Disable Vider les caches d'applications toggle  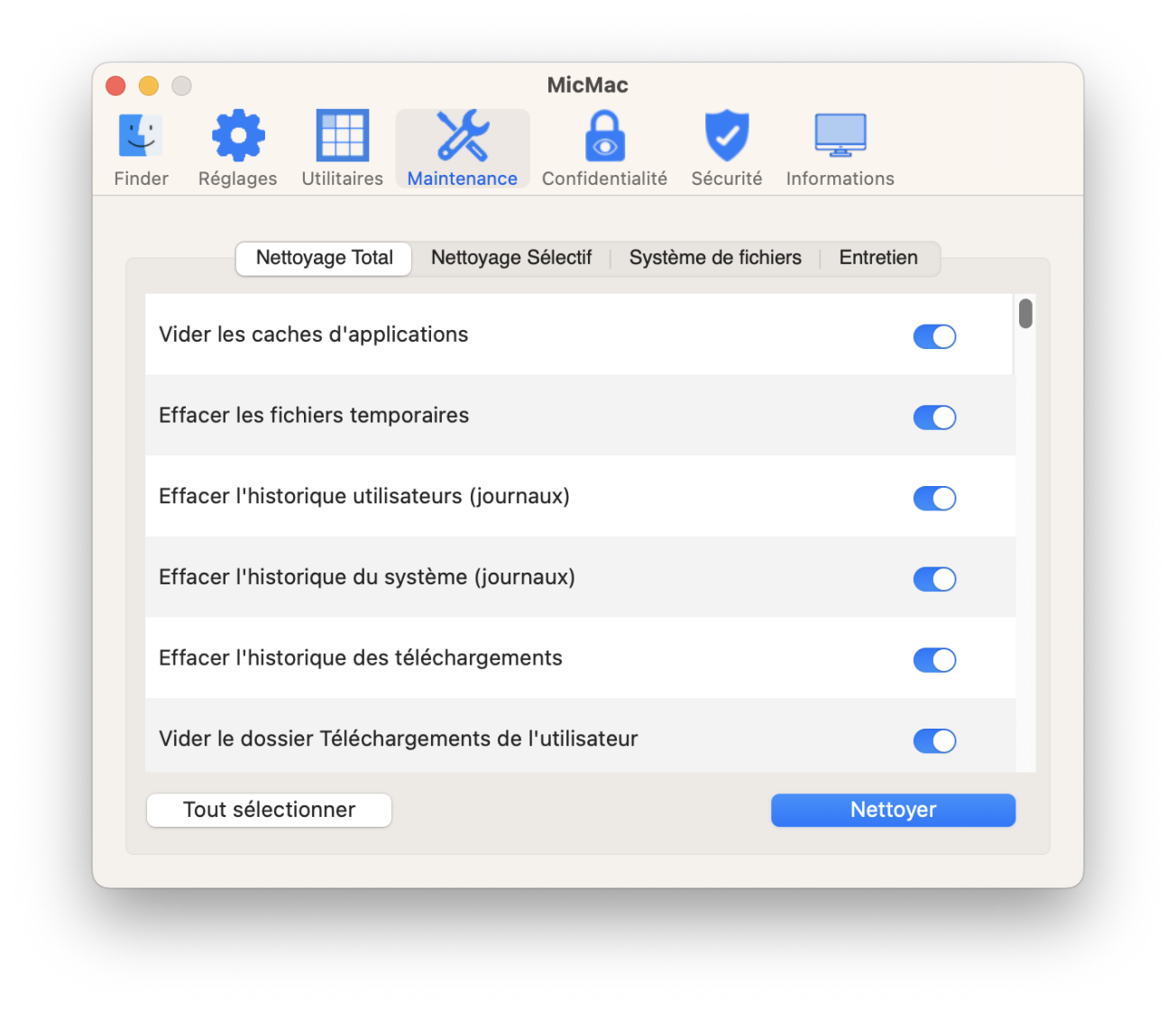tap(934, 336)
